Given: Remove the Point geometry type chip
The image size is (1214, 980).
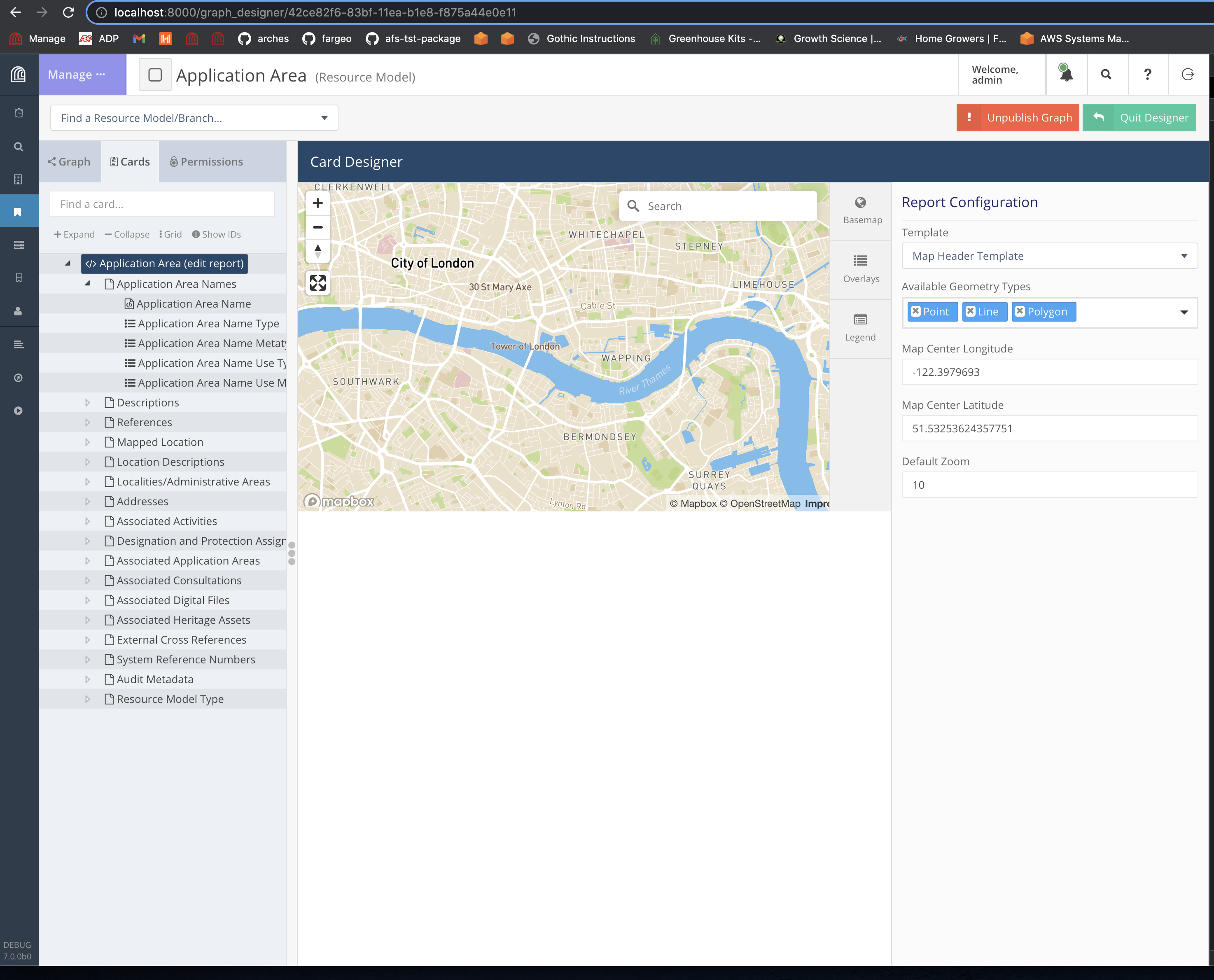Looking at the screenshot, I should 916,311.
